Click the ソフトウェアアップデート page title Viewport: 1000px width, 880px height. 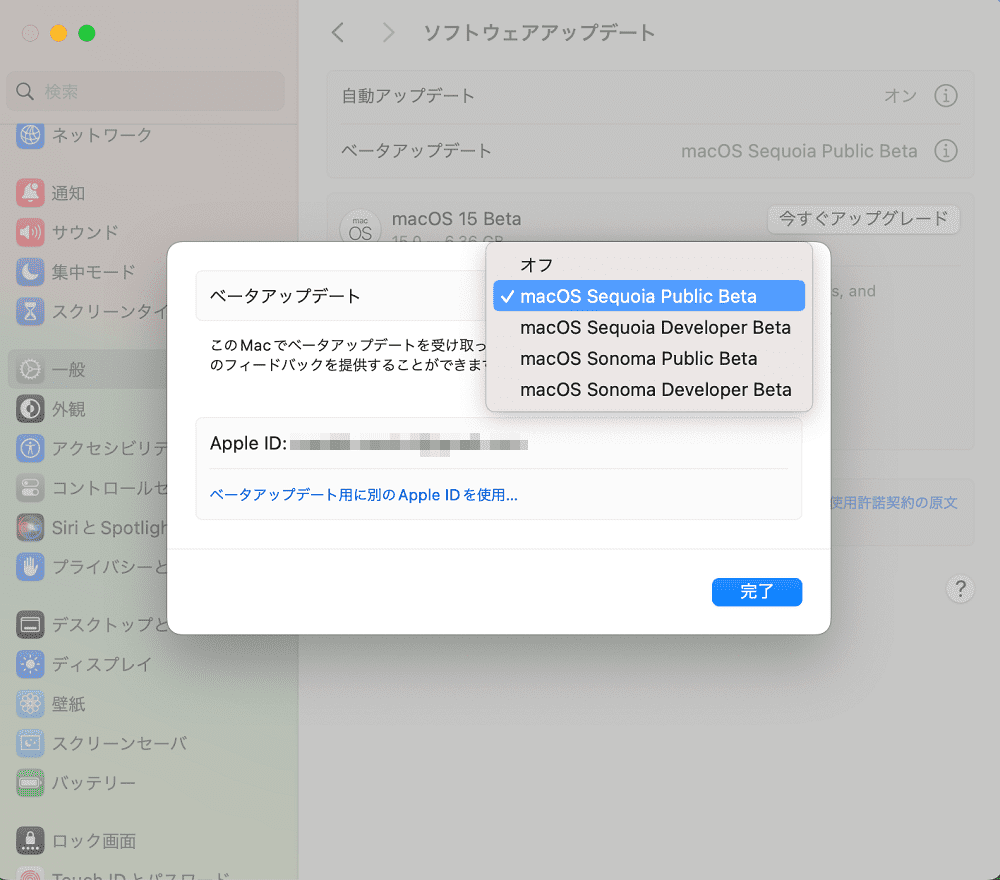point(540,33)
